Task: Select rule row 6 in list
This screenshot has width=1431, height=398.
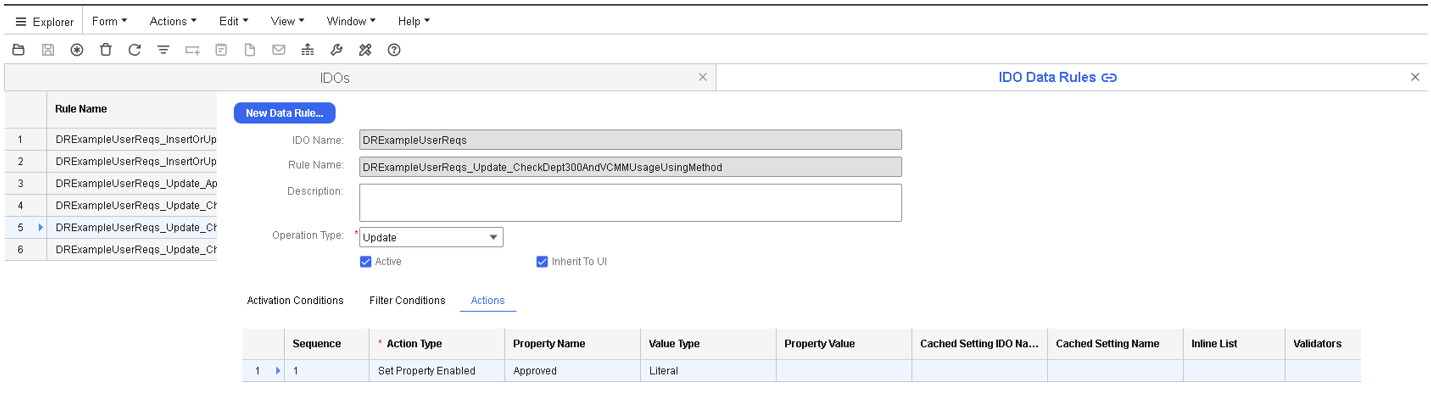Action: (x=111, y=249)
